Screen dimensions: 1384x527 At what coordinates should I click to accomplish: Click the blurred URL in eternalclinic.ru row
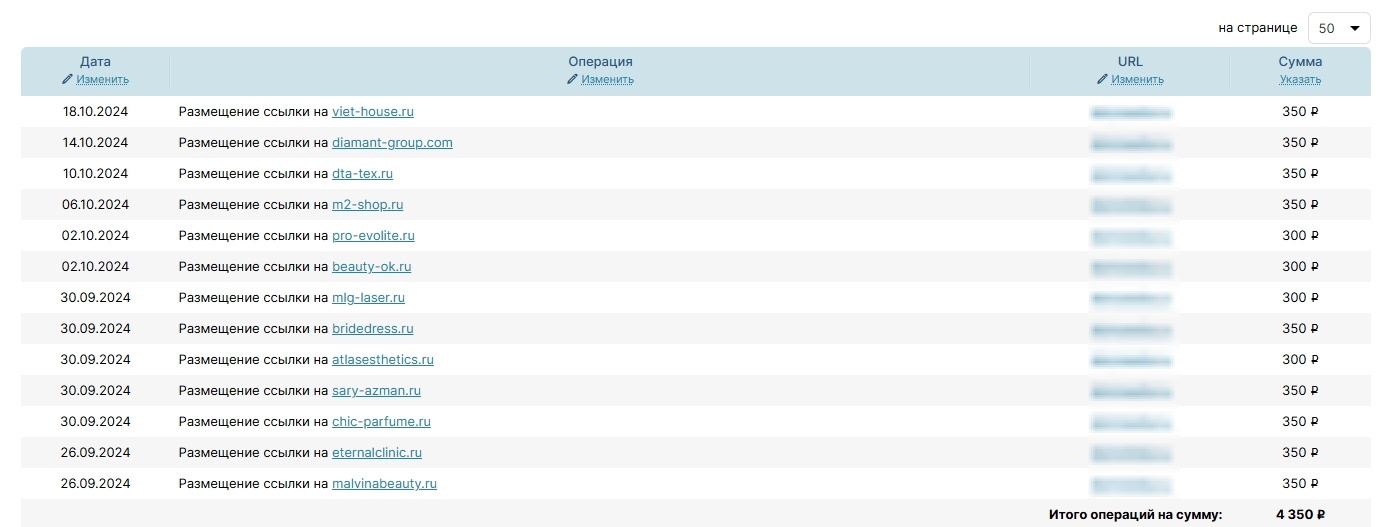click(x=1131, y=453)
